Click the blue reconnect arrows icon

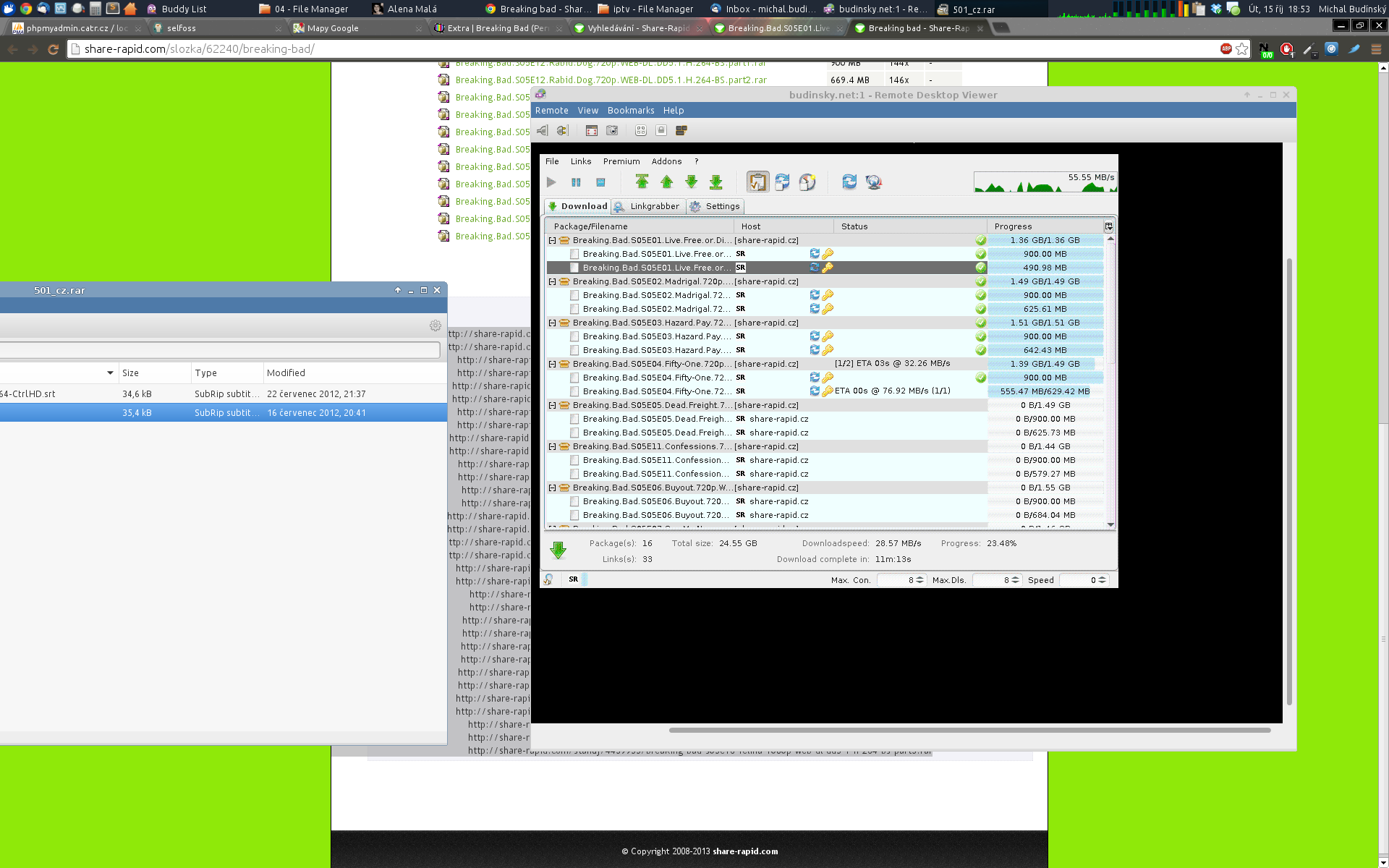(x=849, y=182)
